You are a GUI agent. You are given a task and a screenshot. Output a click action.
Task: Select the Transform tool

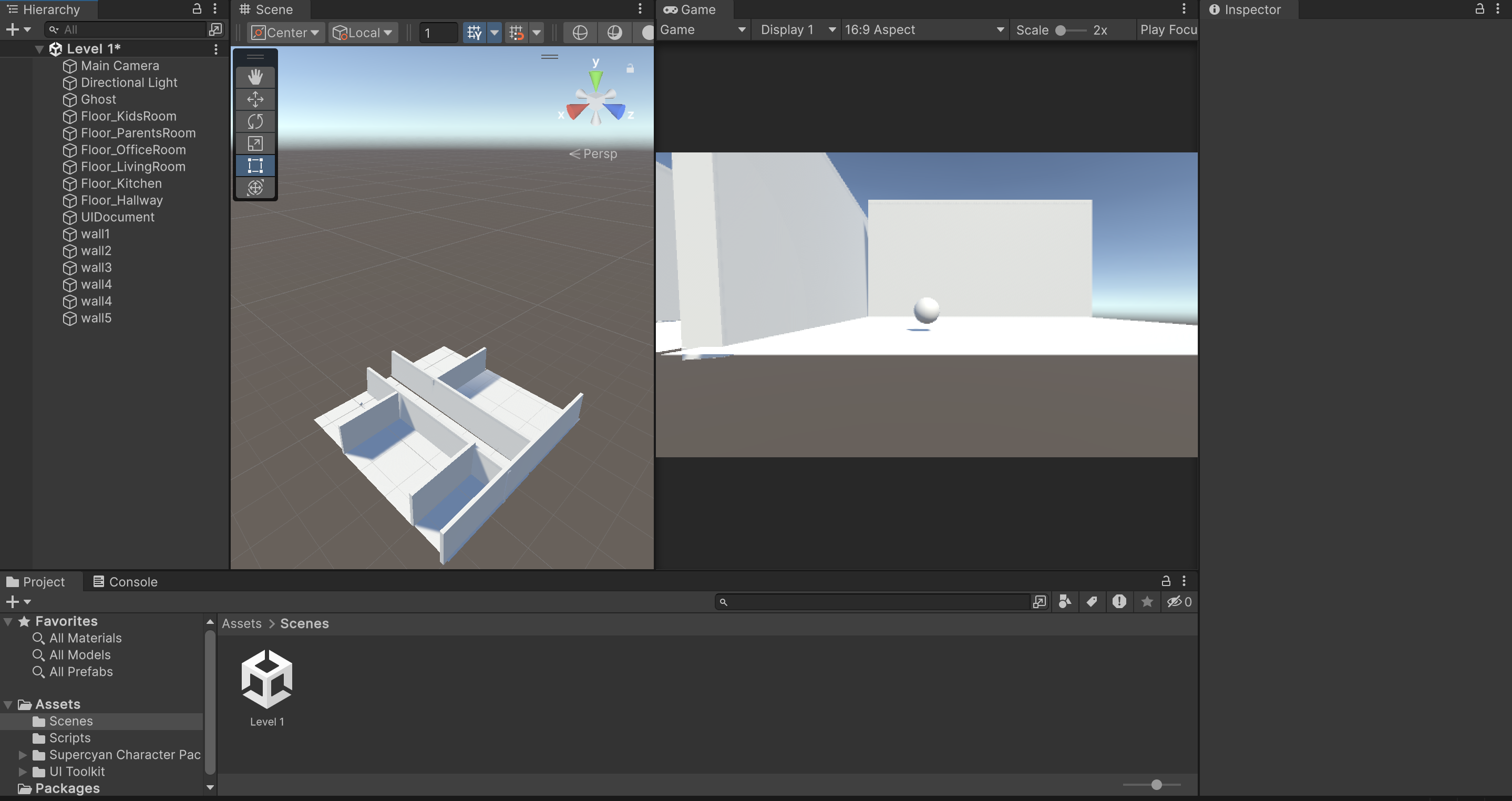pyautogui.click(x=255, y=188)
